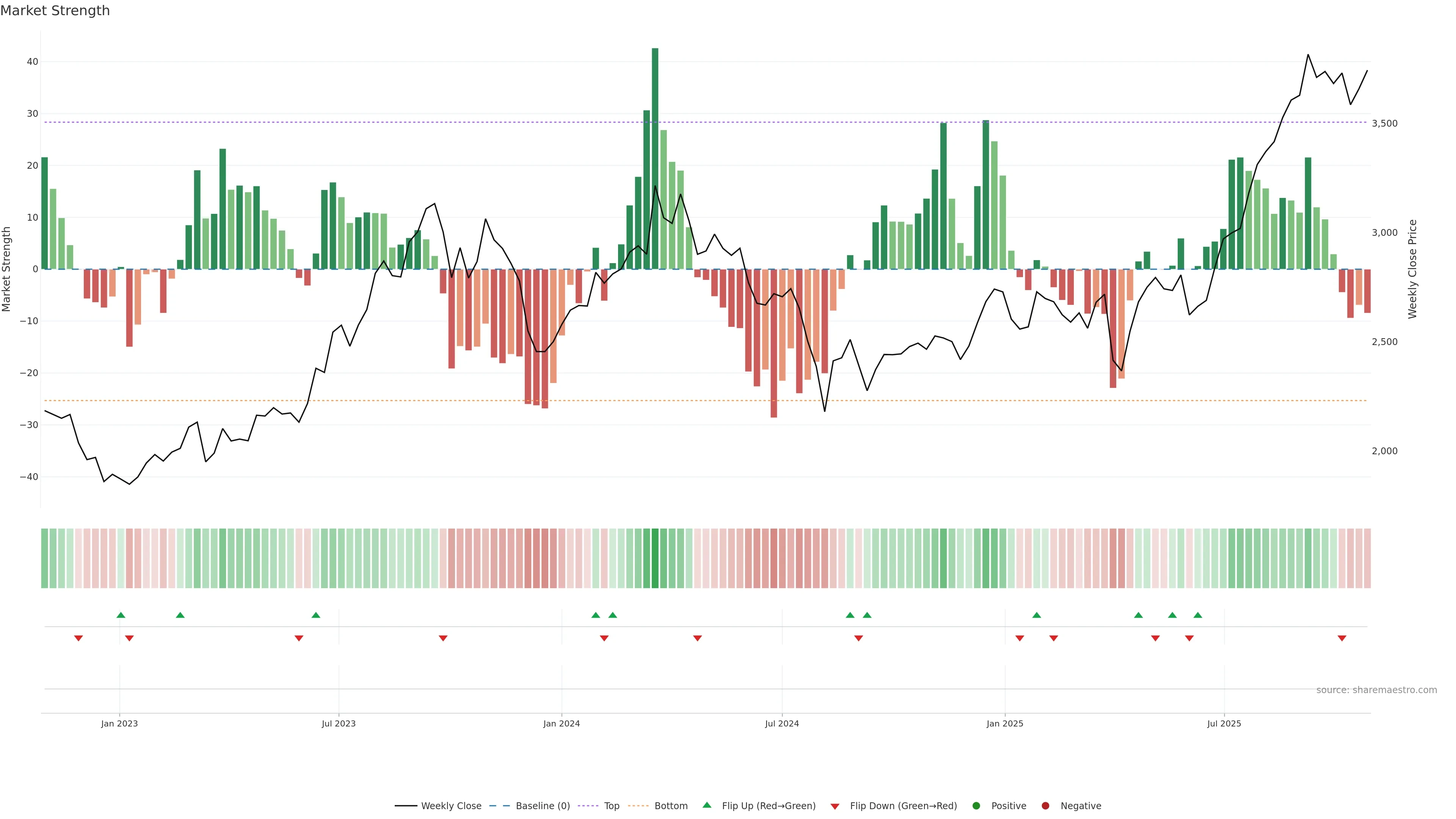1456x819 pixels.
Task: Click the dark red Negative legend dot
Action: click(1045, 806)
